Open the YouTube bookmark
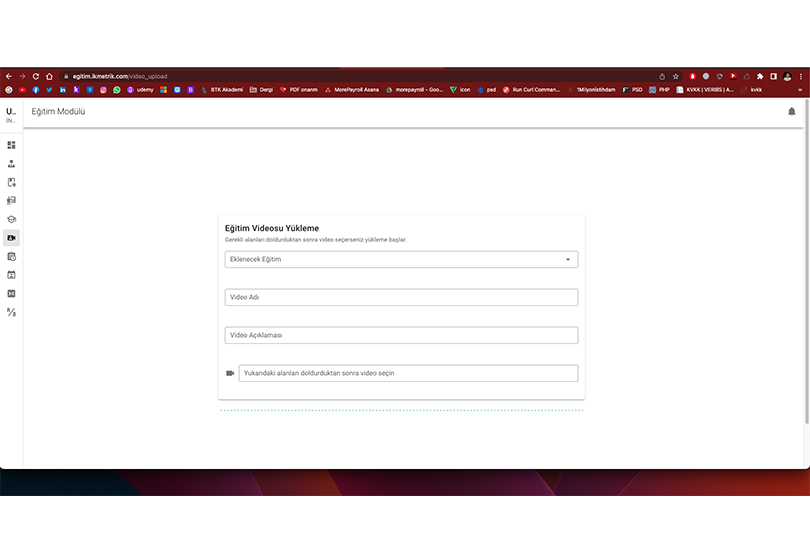810x548 pixels. 22,90
